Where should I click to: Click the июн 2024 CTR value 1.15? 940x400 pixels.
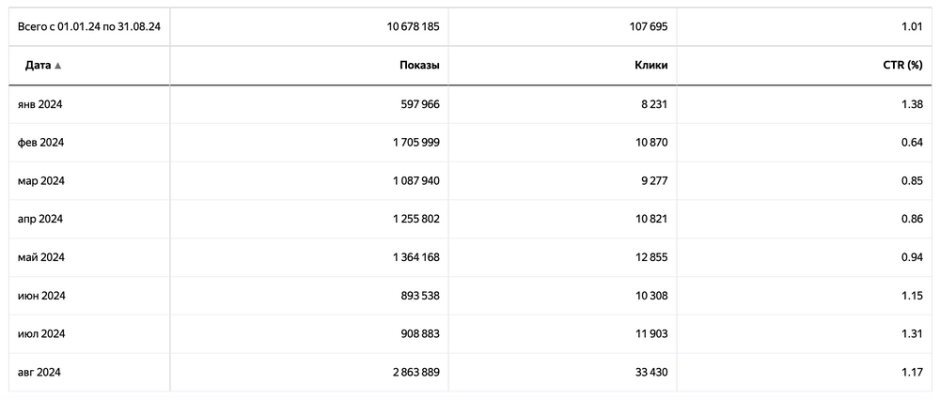(x=910, y=296)
